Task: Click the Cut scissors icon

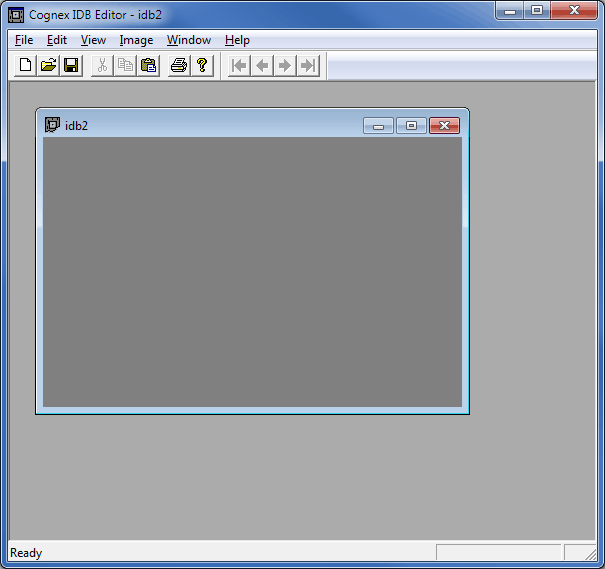Action: (x=102, y=65)
